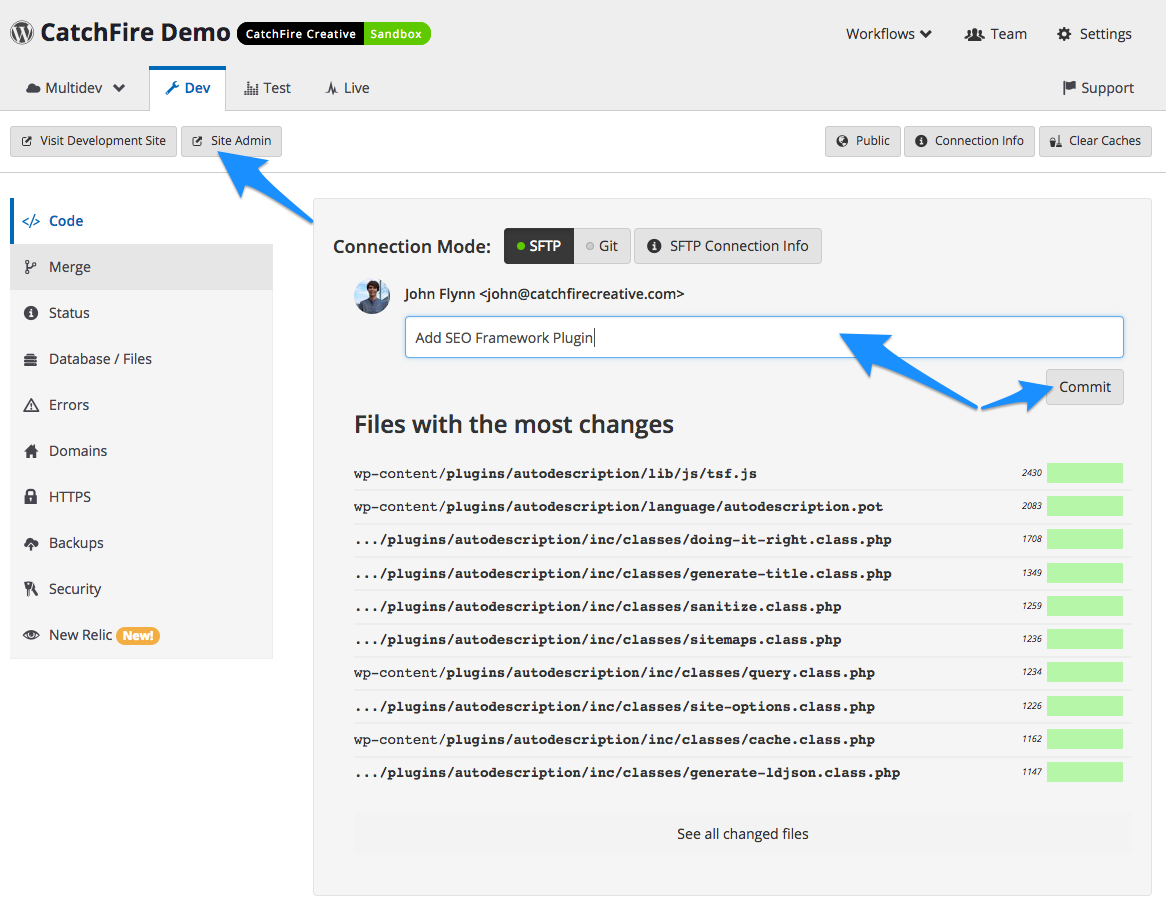Click the Errors warning triangle icon
The height and width of the screenshot is (904, 1166).
tap(30, 405)
